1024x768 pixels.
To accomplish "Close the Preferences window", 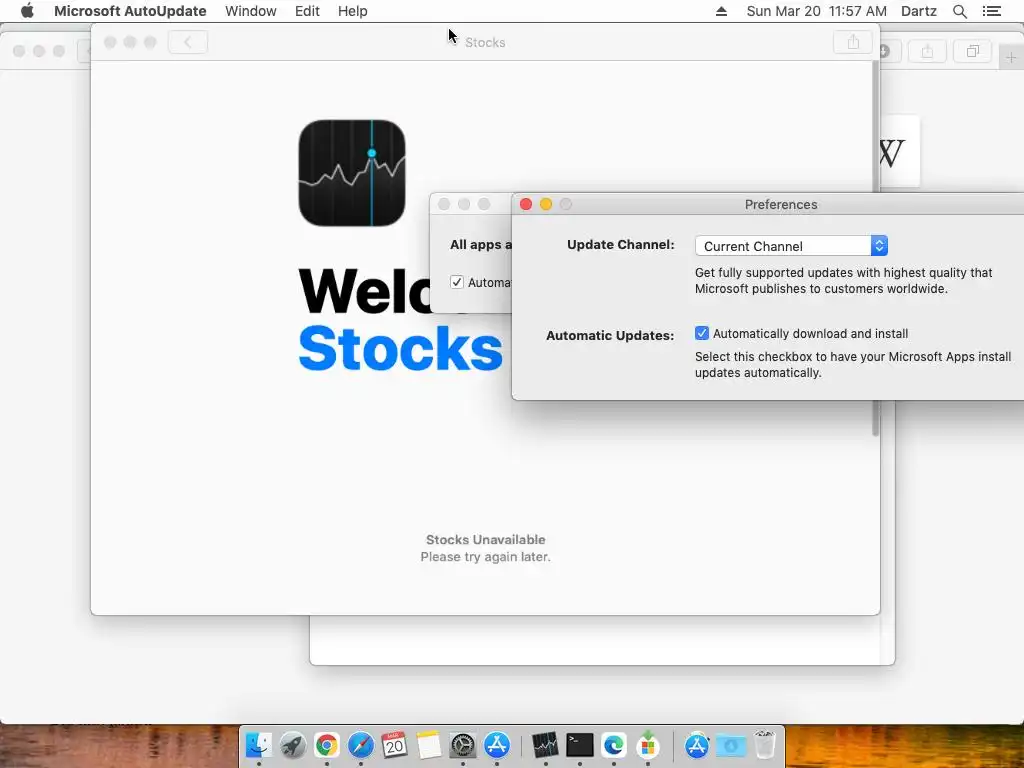I will (526, 204).
